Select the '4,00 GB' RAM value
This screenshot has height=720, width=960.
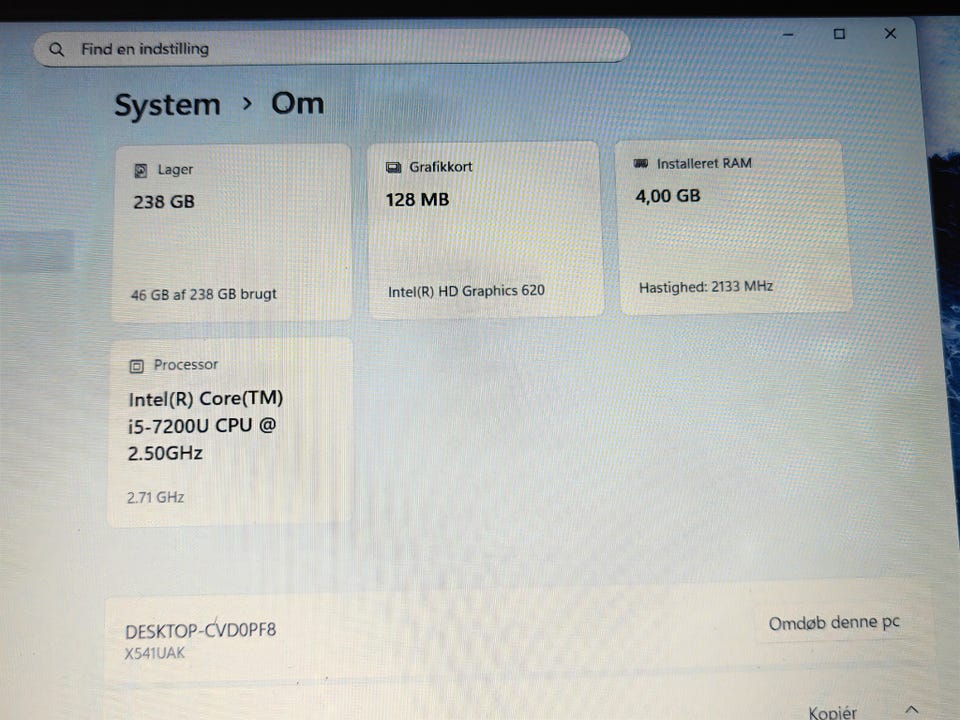click(x=668, y=196)
